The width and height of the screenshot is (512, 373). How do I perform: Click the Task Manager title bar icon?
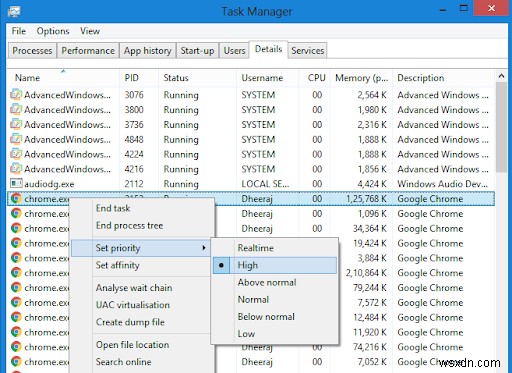click(x=14, y=11)
